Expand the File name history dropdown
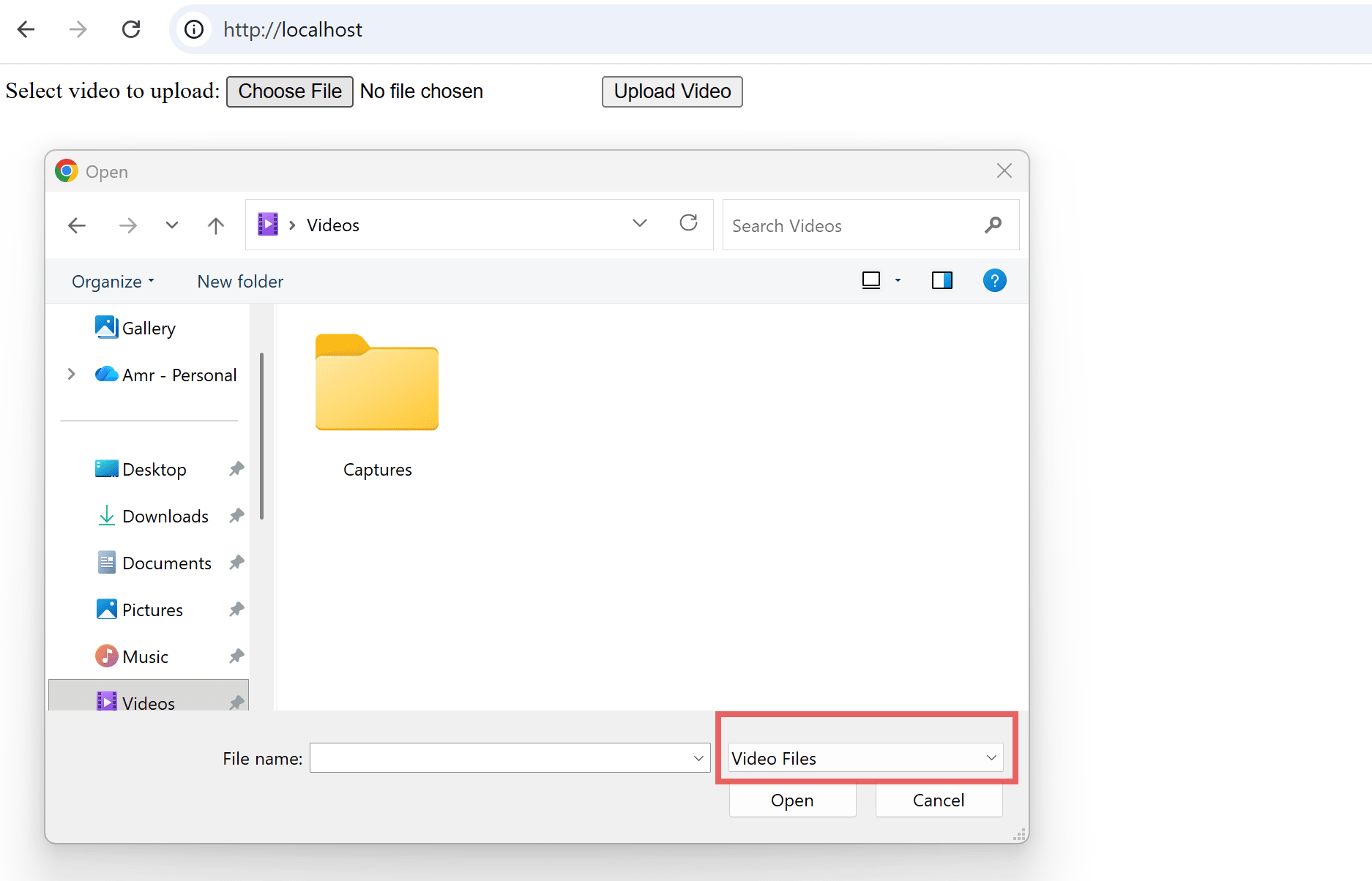Screen dimensions: 1372x881 (698, 758)
